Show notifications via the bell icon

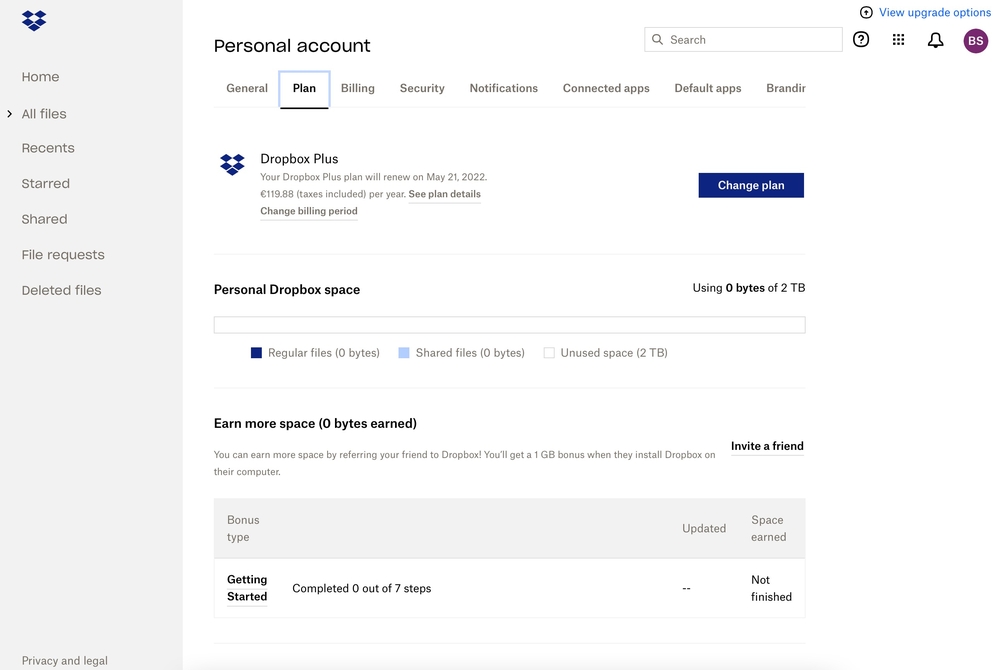936,40
